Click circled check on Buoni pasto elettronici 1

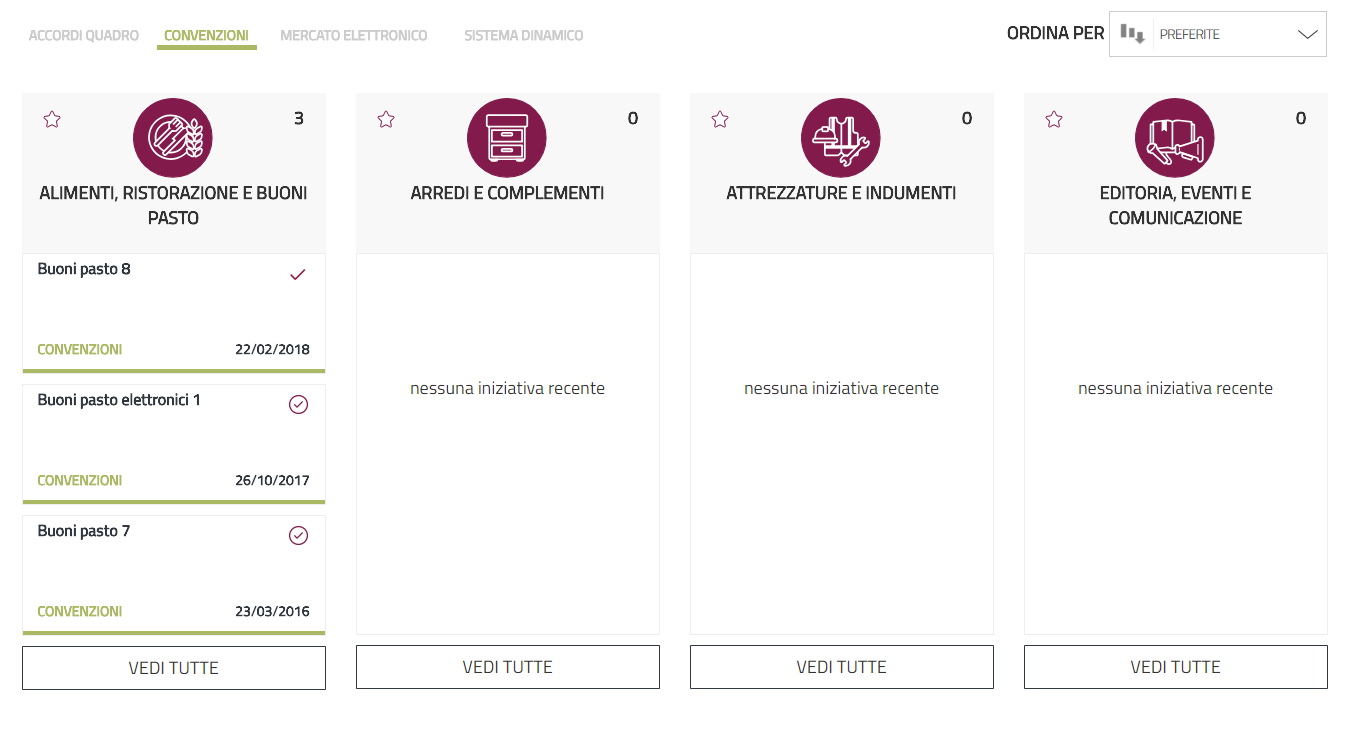pyautogui.click(x=298, y=405)
